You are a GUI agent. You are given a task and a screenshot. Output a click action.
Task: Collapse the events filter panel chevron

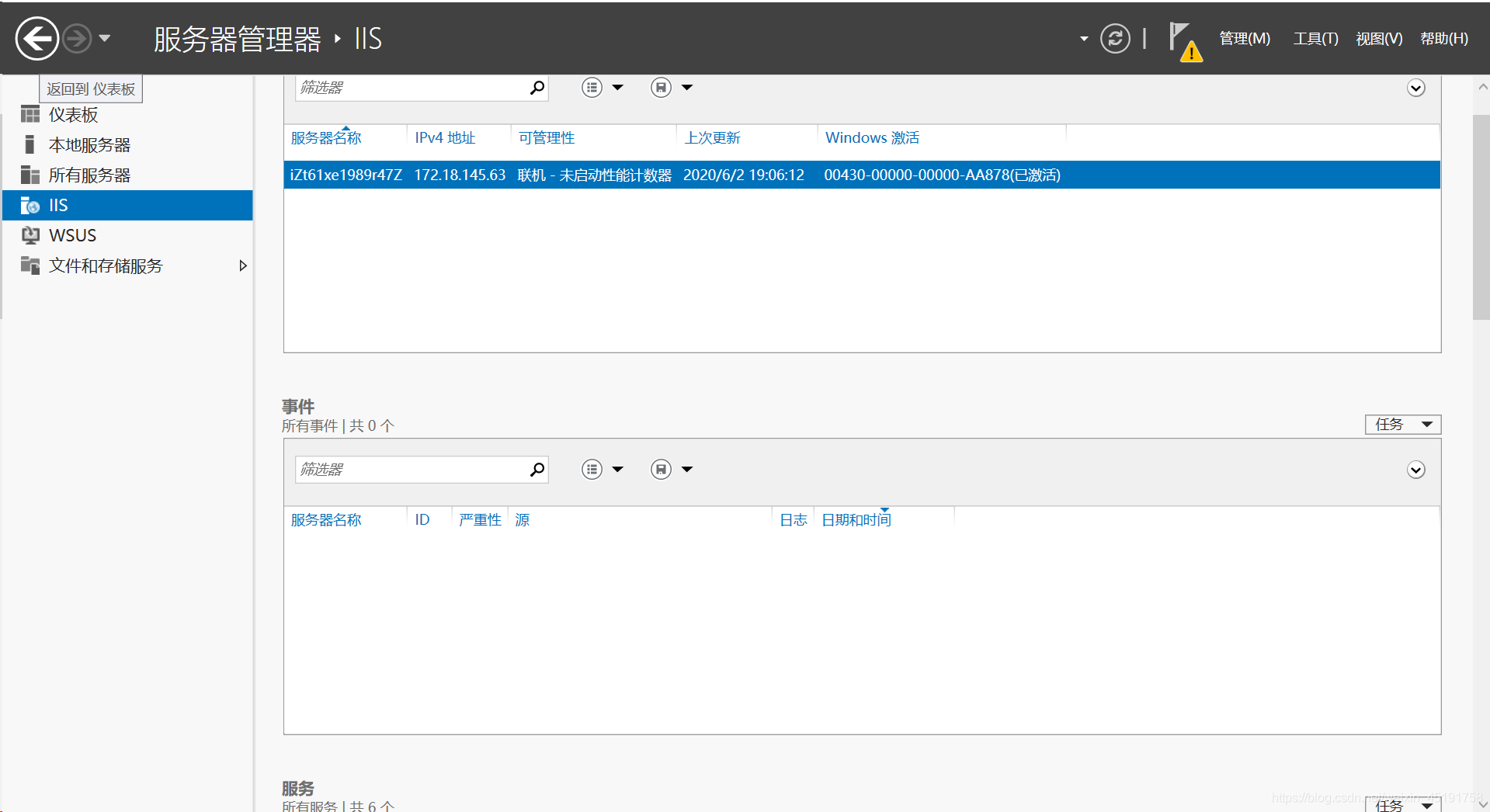(x=1416, y=470)
